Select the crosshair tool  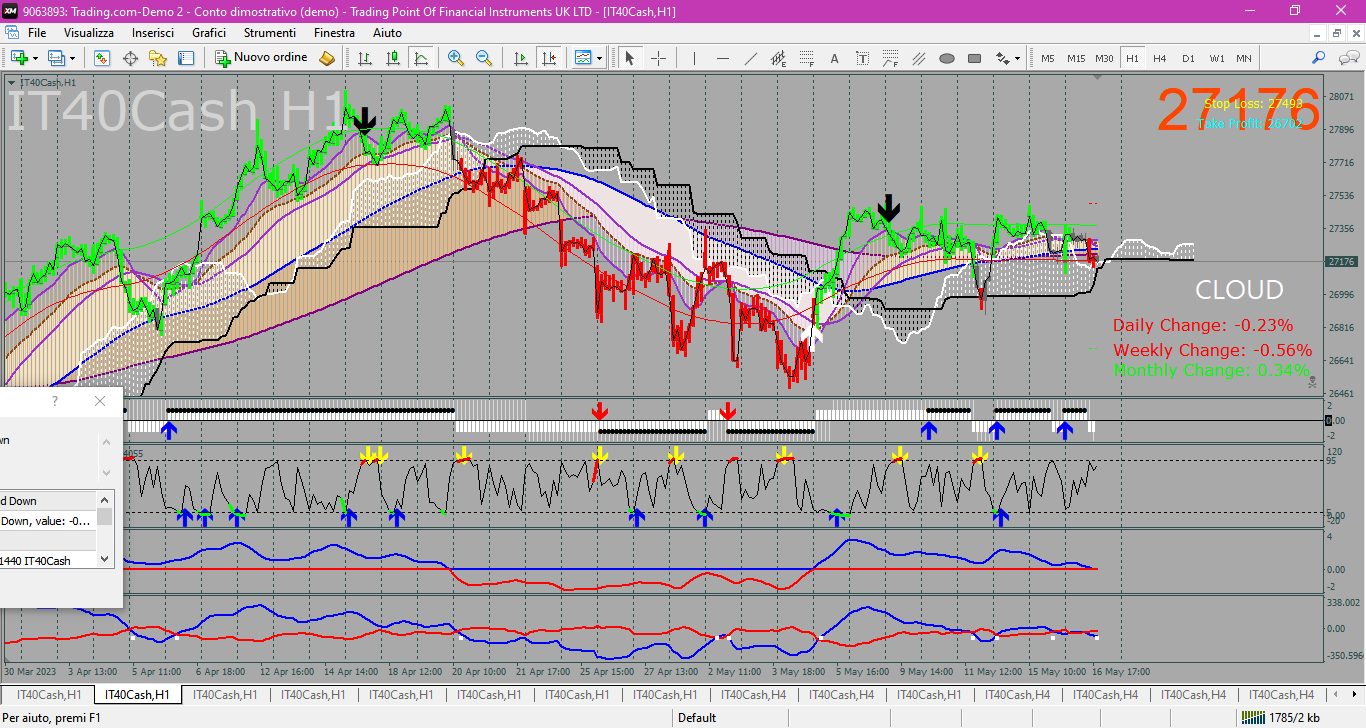click(658, 58)
